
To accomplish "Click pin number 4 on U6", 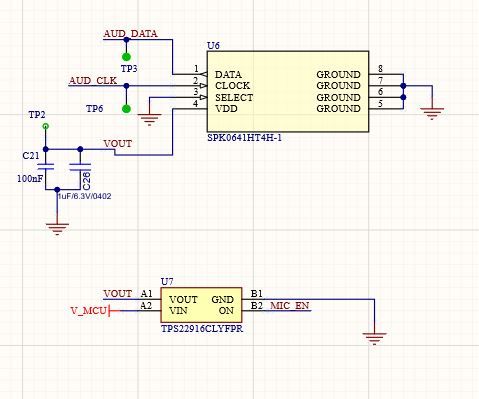I will [x=196, y=104].
